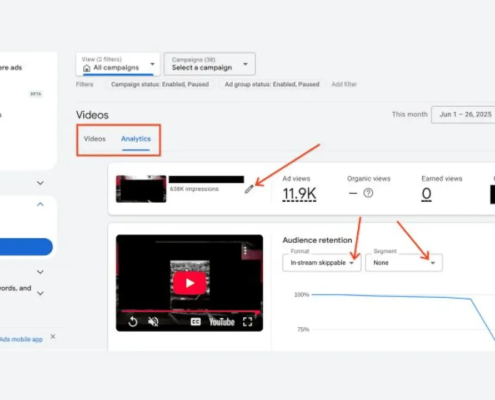Open the video player three-dot menu
Screen dimensions: 495x400
[245, 250]
